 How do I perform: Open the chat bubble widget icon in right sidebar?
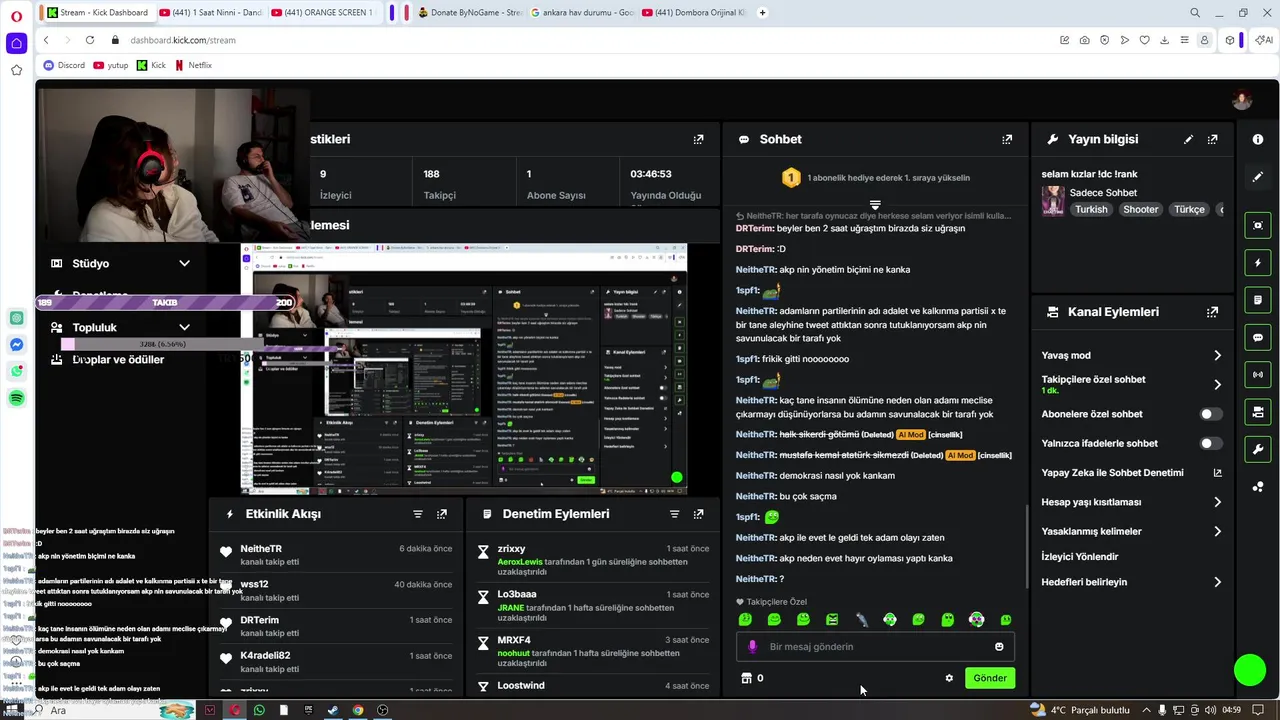[1258, 338]
